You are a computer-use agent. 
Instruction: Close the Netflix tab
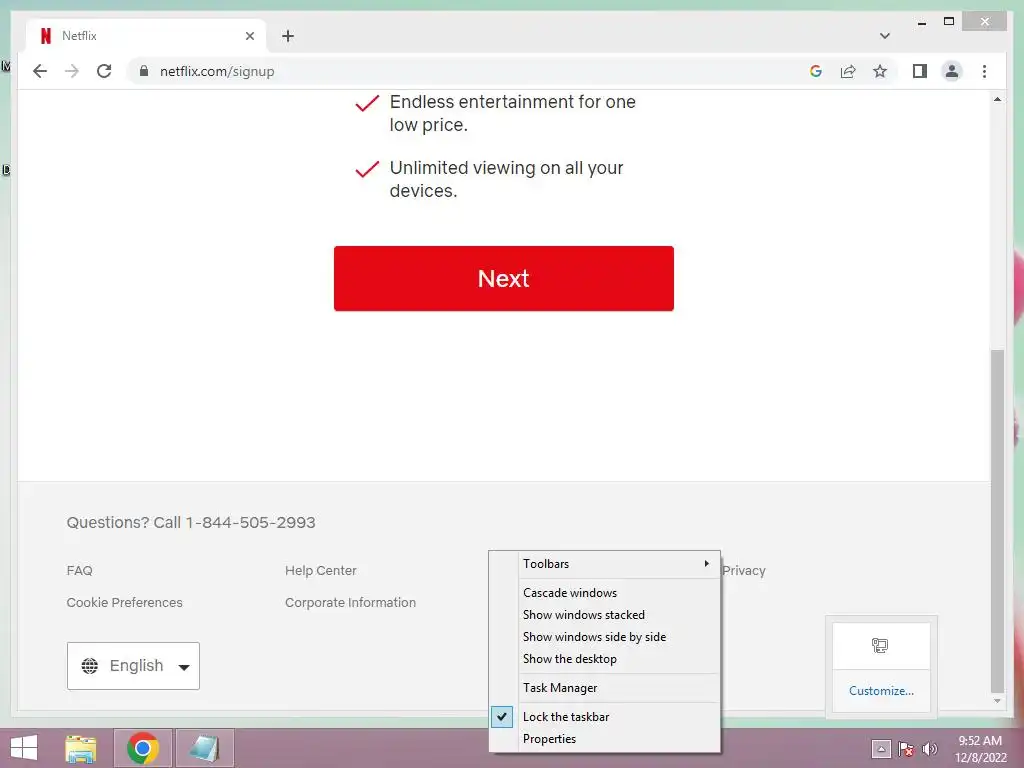249,36
